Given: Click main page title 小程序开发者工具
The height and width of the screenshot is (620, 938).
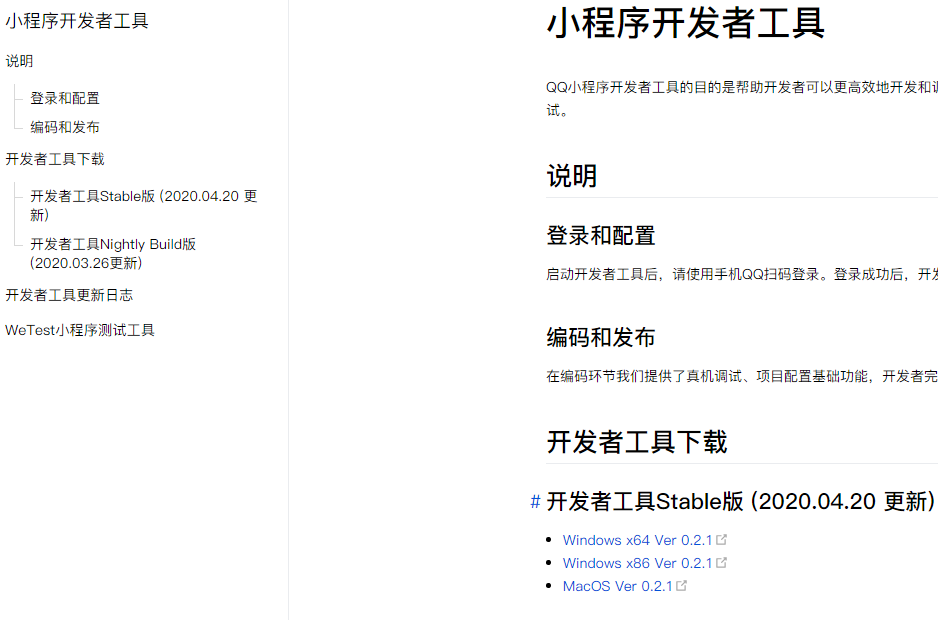Looking at the screenshot, I should (x=686, y=23).
